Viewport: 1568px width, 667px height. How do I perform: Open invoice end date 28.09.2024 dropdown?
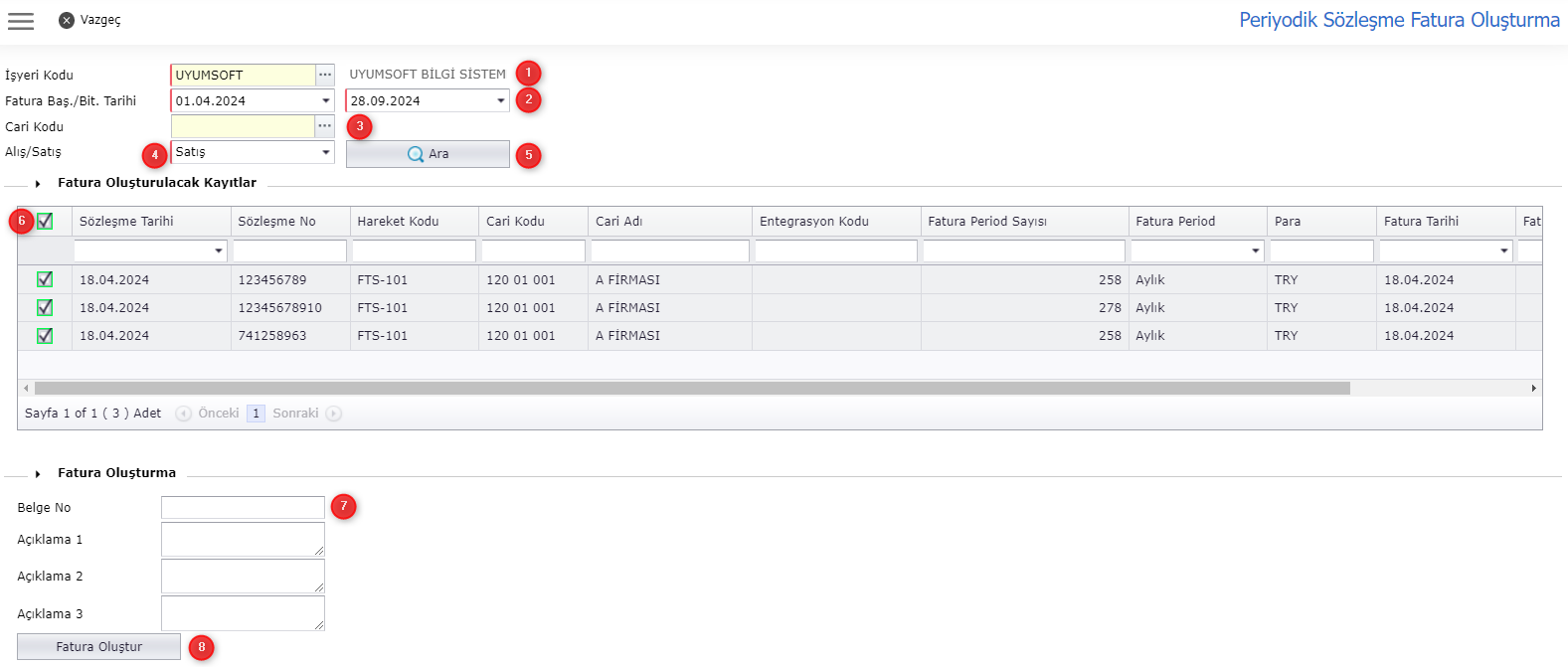click(500, 100)
